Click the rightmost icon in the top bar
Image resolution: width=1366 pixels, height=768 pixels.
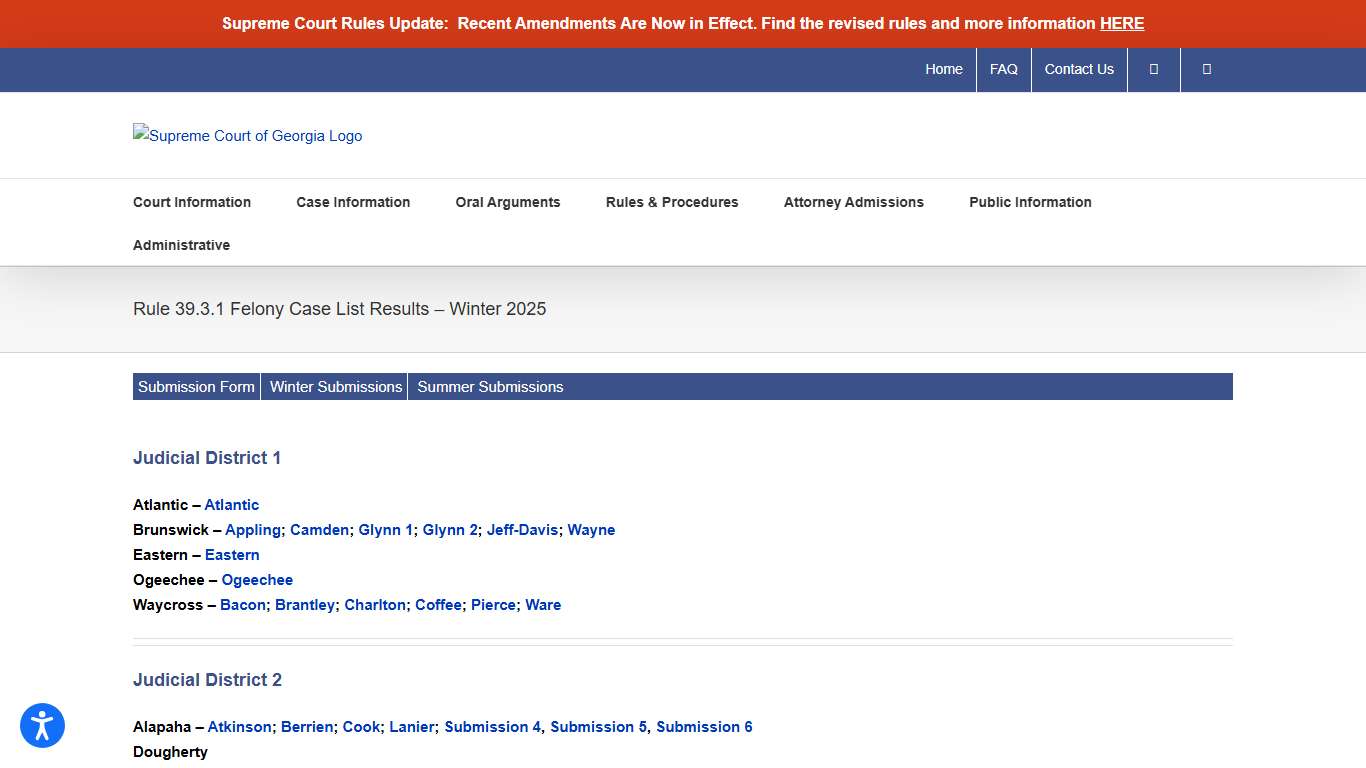pyautogui.click(x=1206, y=69)
